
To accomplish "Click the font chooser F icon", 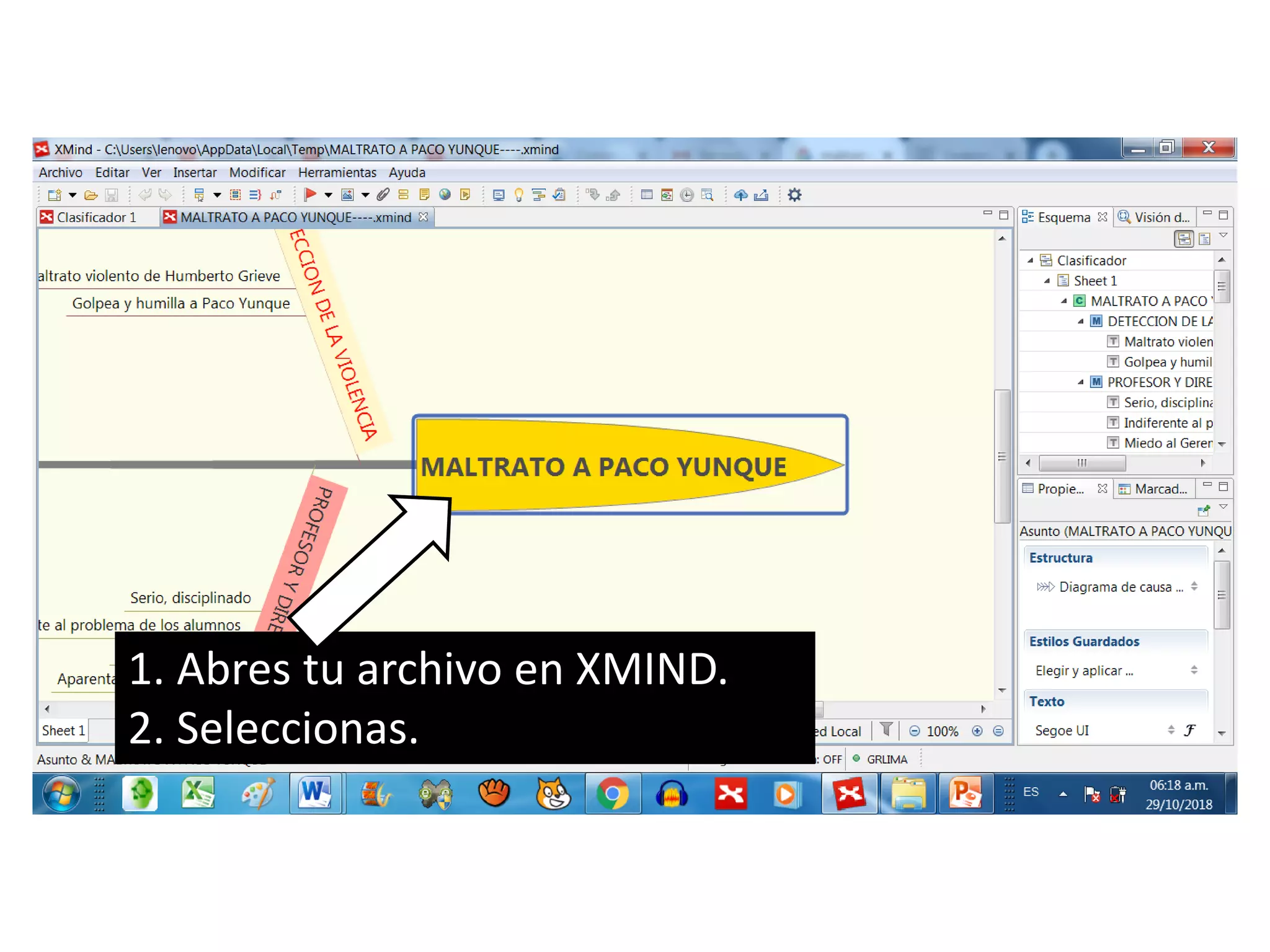I will (x=1189, y=731).
